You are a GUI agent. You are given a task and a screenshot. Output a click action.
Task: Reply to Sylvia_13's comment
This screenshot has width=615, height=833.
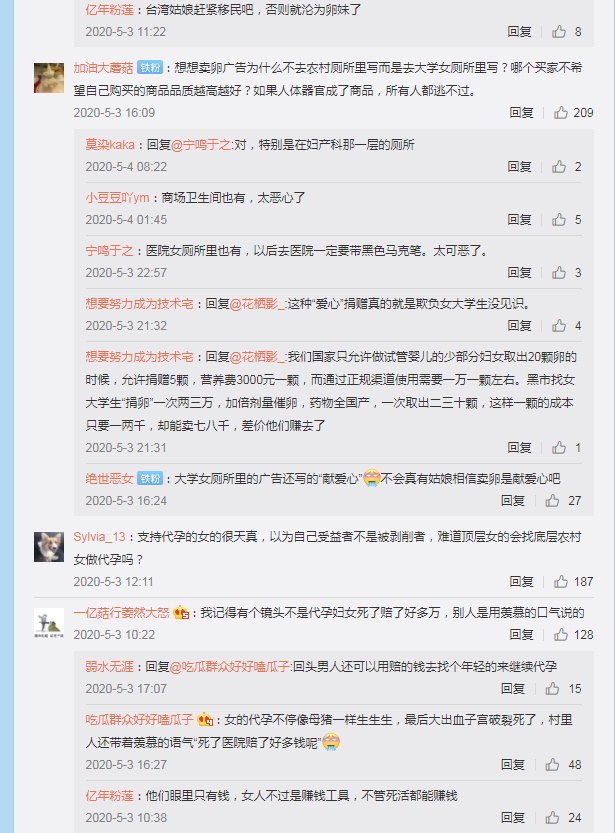pos(521,582)
